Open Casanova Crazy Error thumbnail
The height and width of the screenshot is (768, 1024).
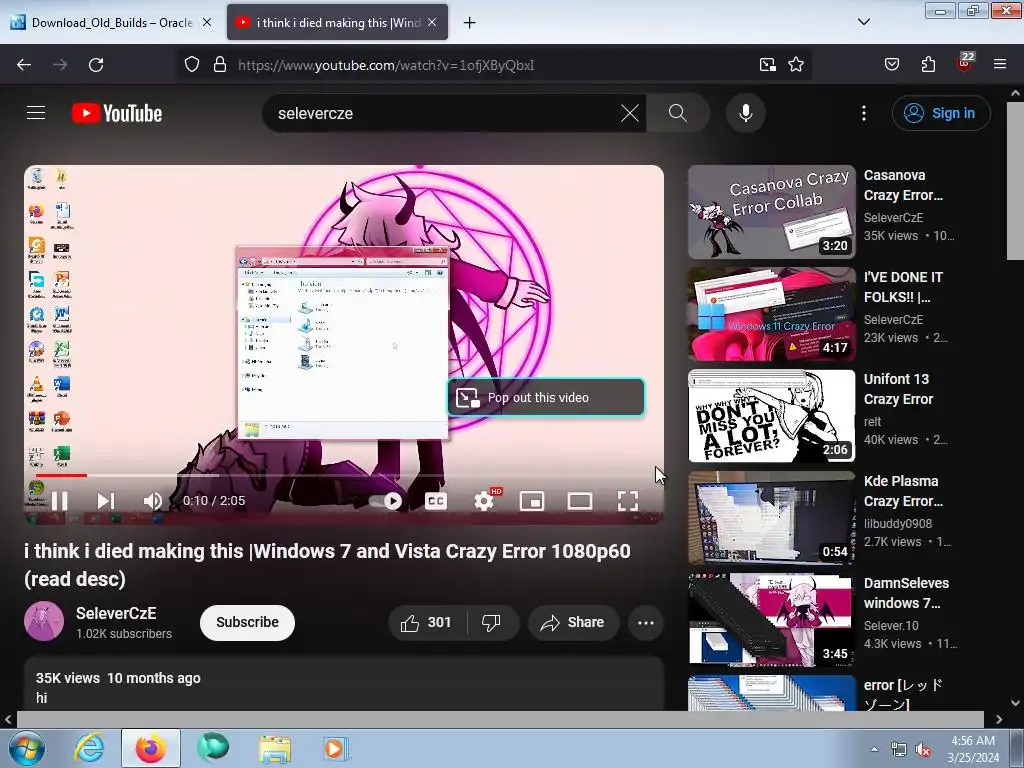[771, 212]
